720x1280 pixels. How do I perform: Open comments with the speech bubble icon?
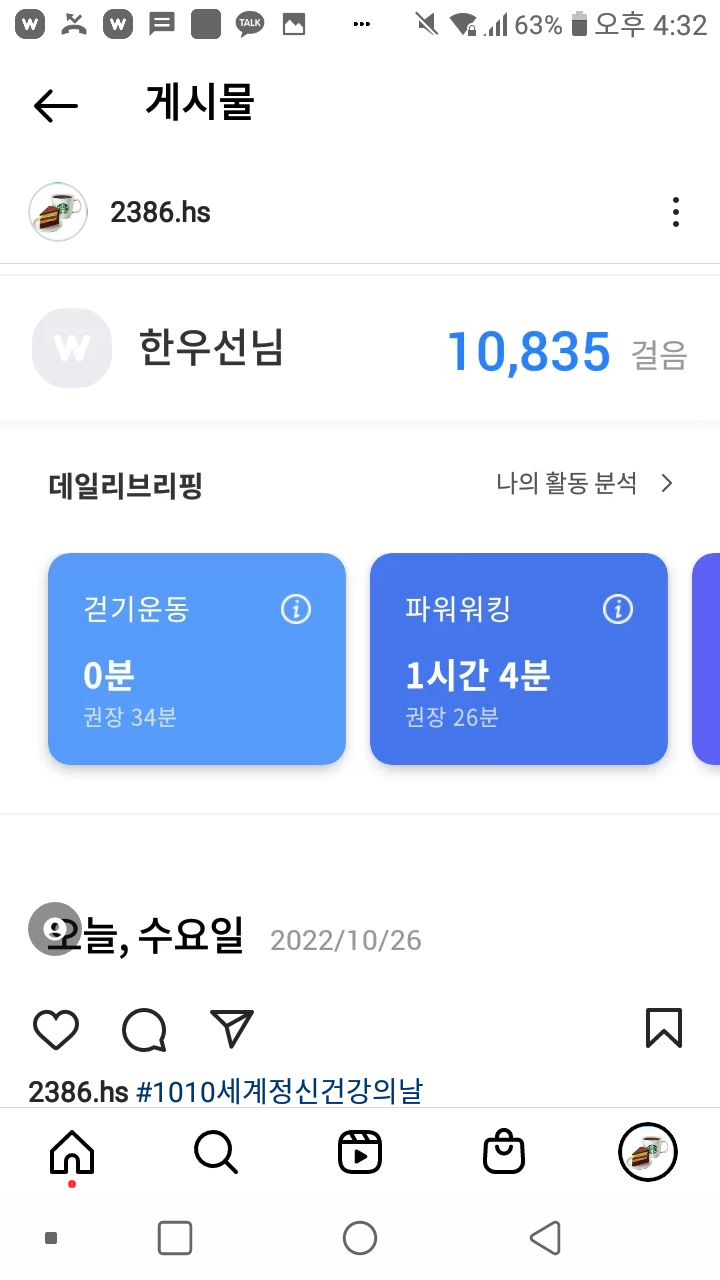[144, 1029]
